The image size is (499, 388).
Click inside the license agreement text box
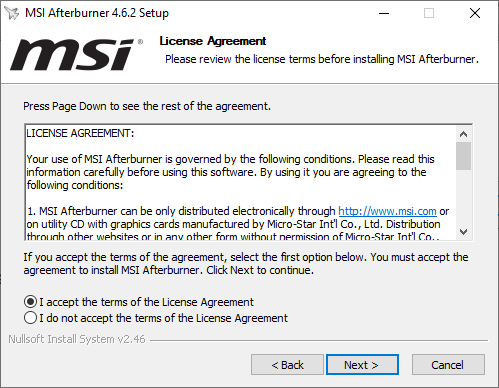(241, 182)
